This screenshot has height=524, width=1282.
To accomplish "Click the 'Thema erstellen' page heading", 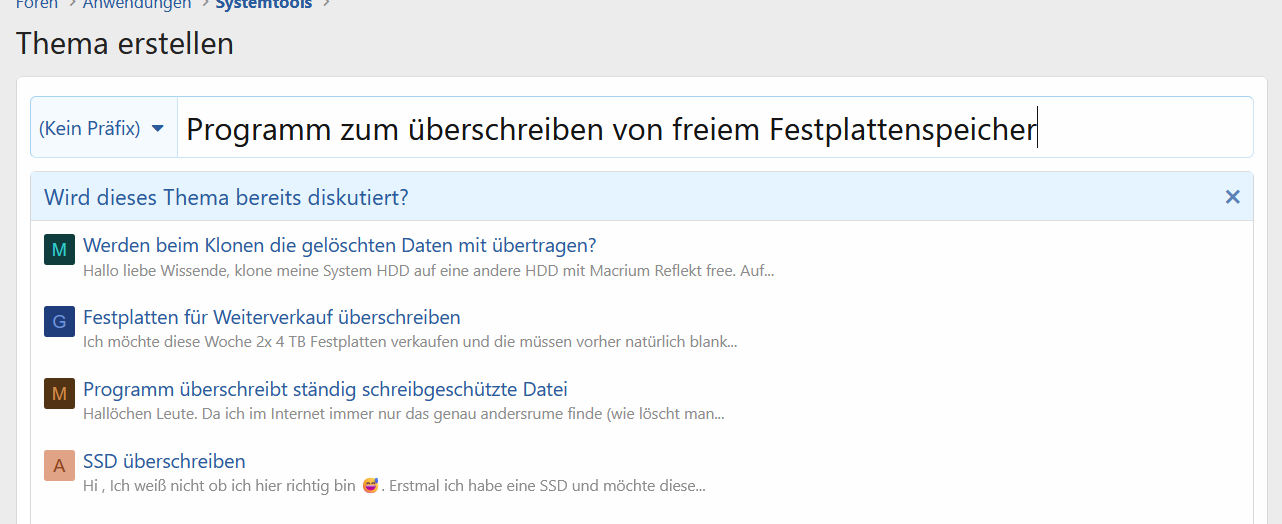I will (125, 44).
